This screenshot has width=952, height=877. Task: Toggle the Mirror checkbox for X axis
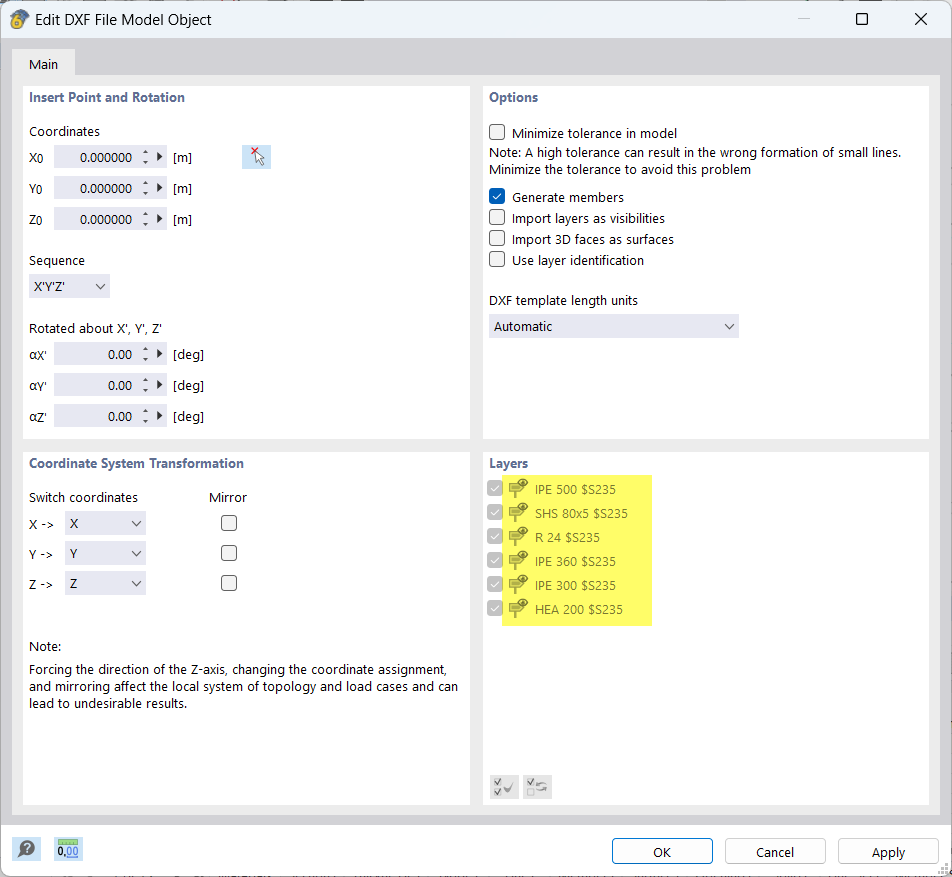tap(229, 523)
